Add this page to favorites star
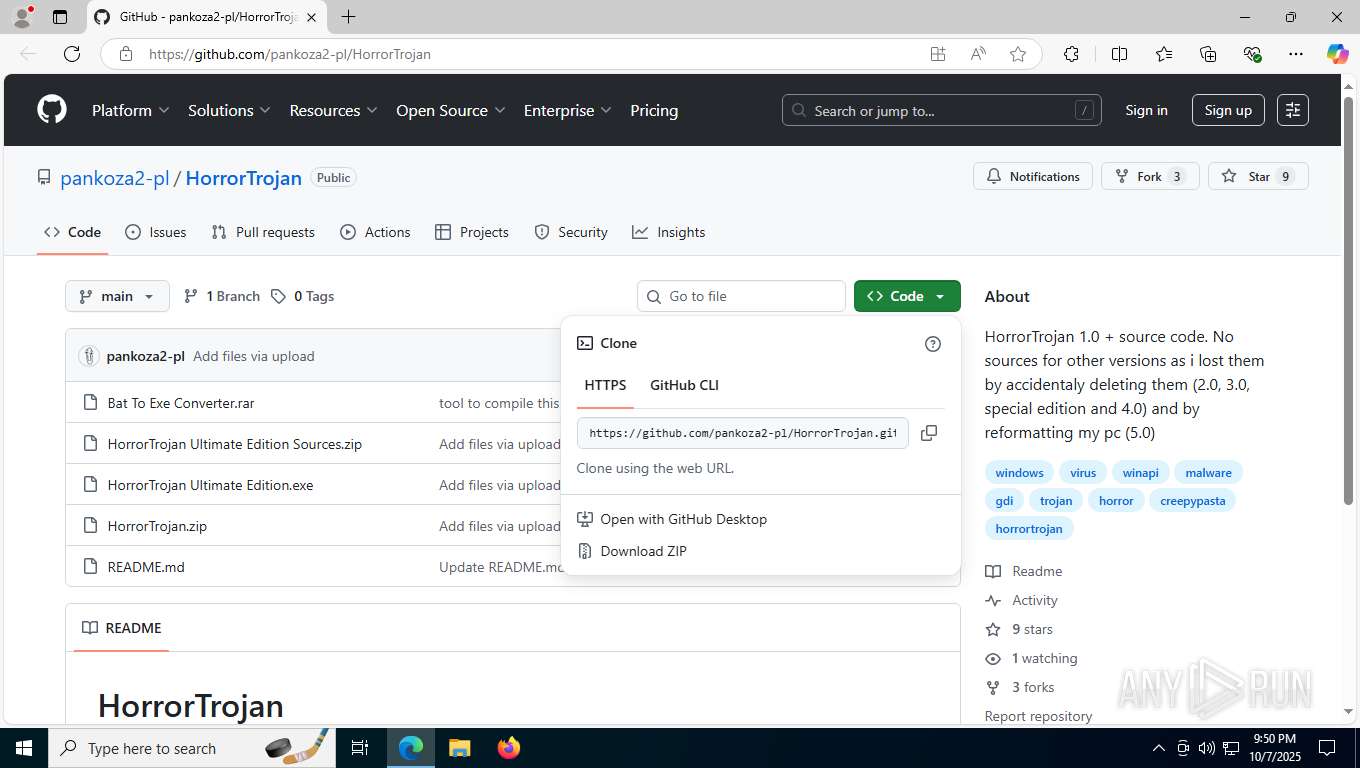Viewport: 1360px width, 768px height. (1018, 54)
